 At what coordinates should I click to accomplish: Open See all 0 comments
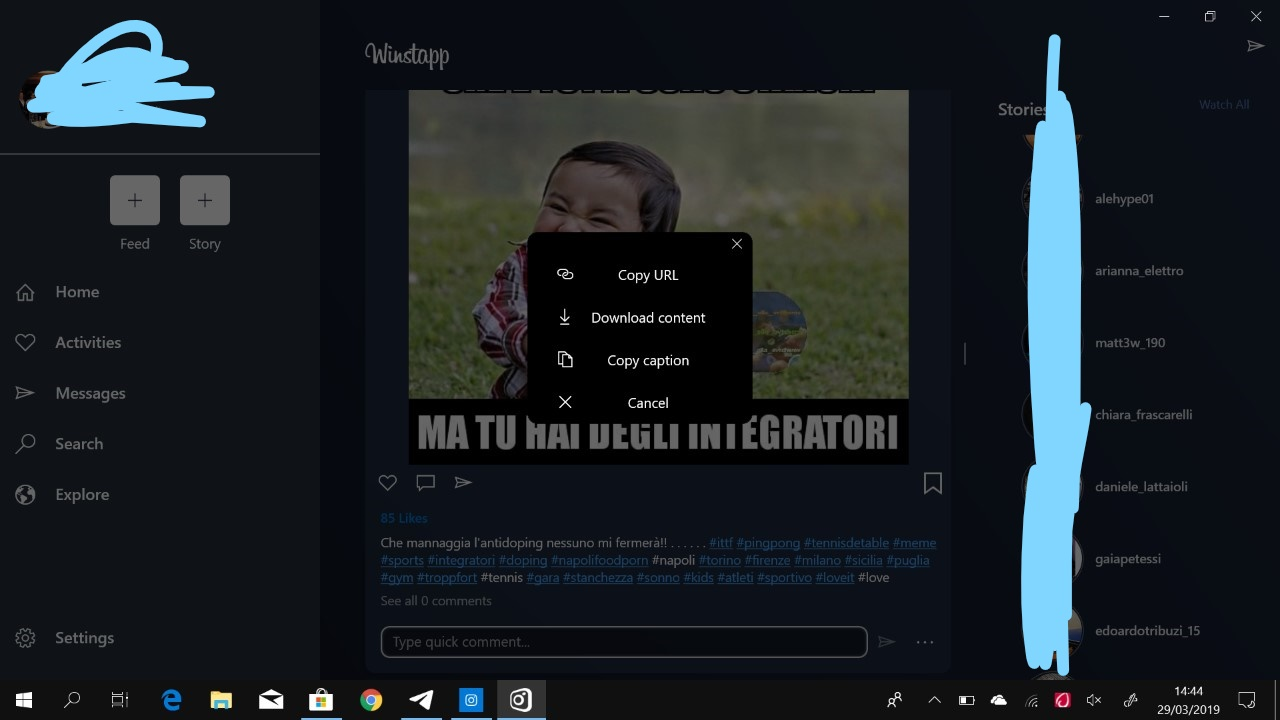pyautogui.click(x=435, y=600)
